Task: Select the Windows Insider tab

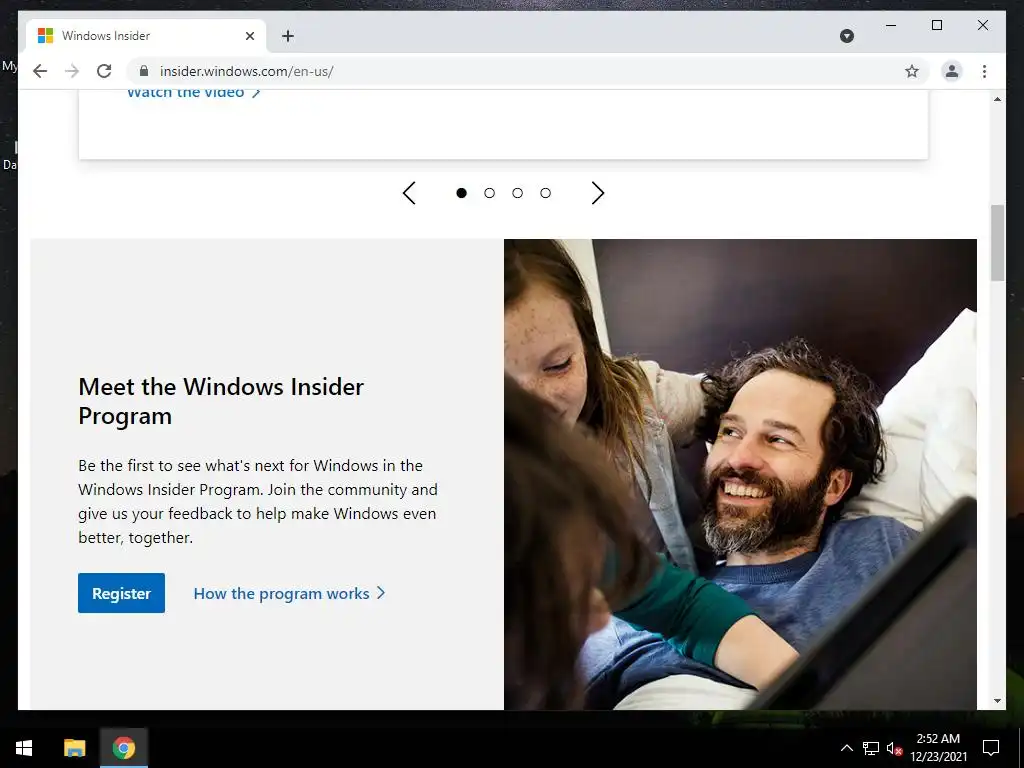Action: pos(145,36)
